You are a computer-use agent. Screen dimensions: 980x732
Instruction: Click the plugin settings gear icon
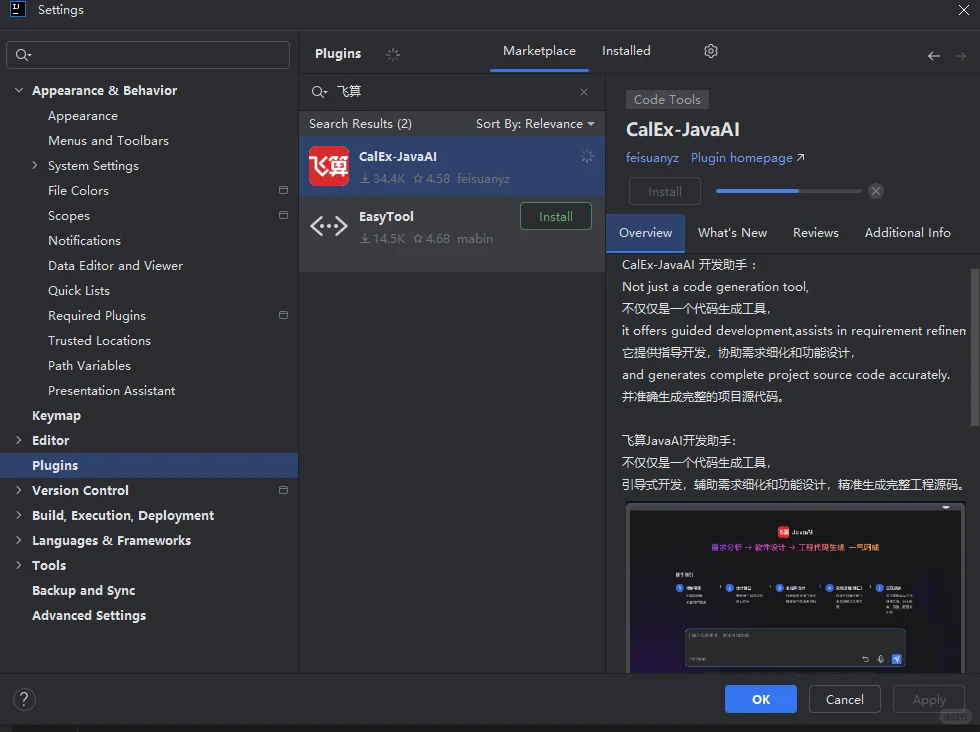(x=711, y=51)
